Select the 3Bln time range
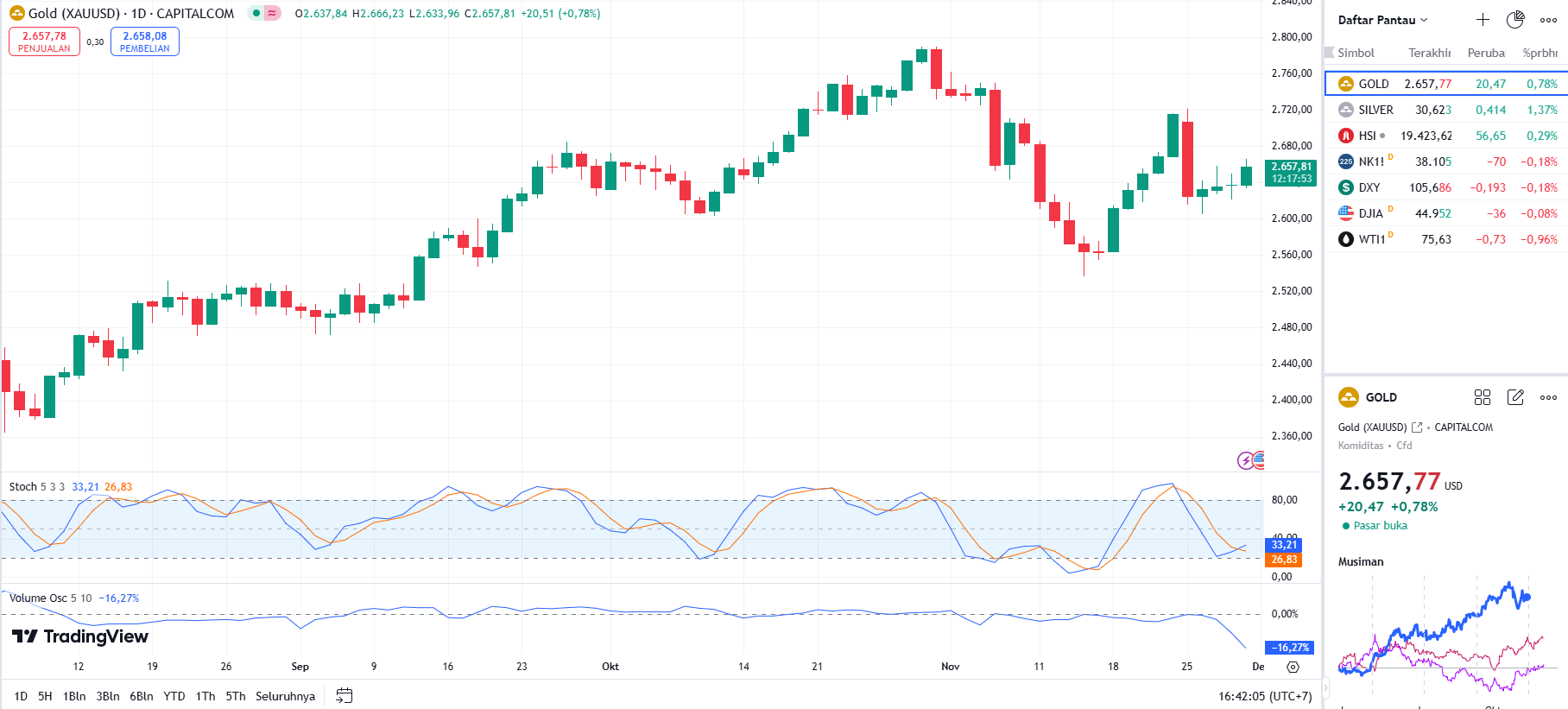Screen dimensions: 1568x709 108,696
